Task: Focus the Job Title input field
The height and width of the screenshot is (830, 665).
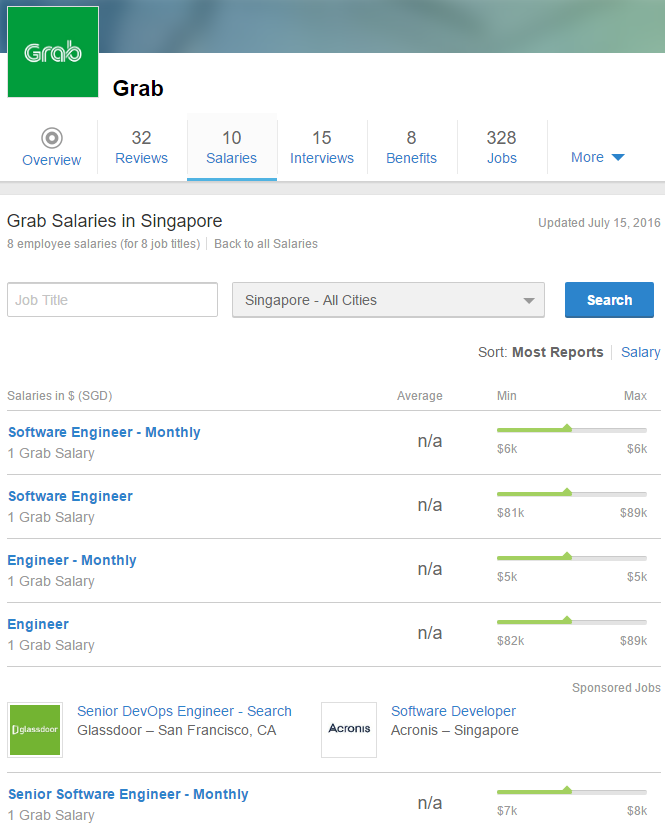Action: point(112,300)
